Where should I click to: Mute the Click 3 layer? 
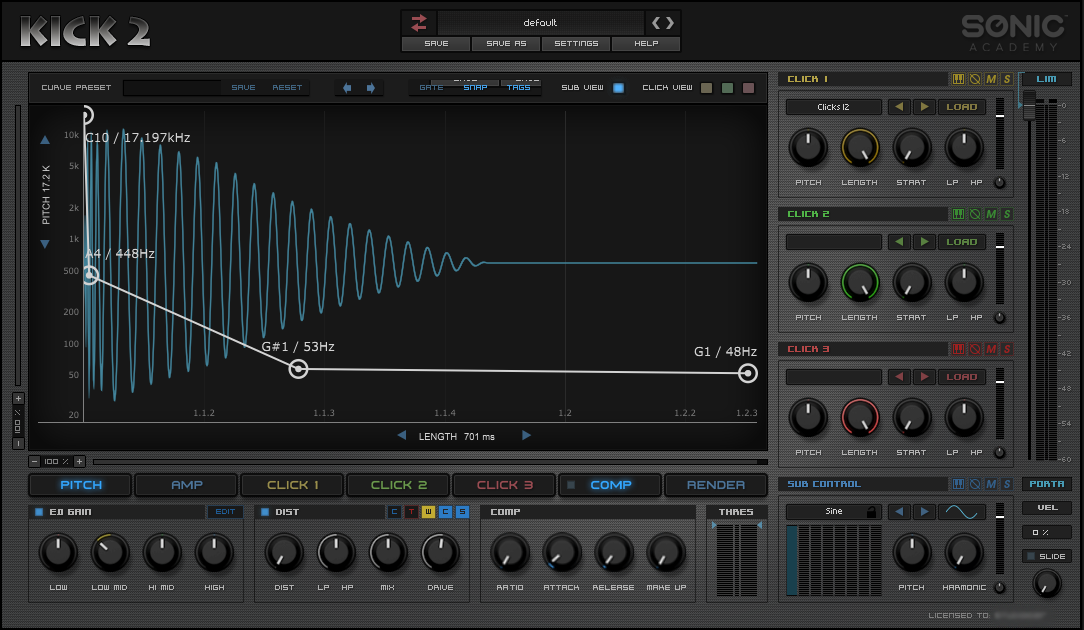991,349
